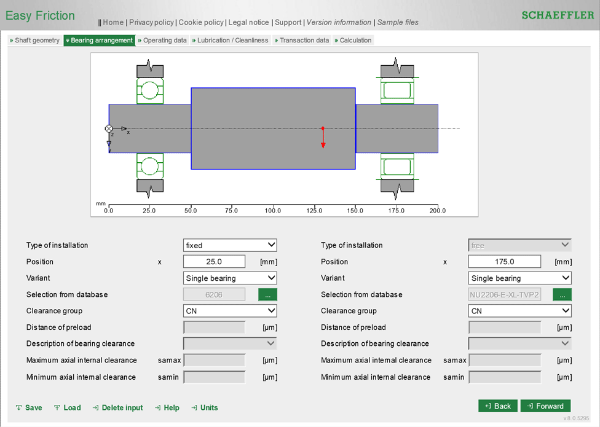Click the left ball bearing symbol on shaft
This screenshot has width=600, height=427.
click(149, 91)
